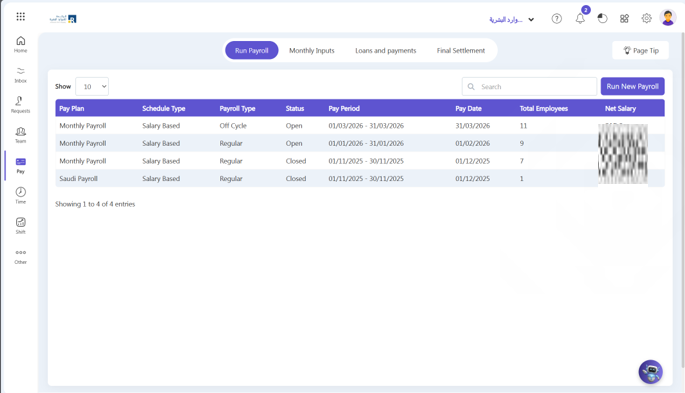This screenshot has width=685, height=393.
Task: Open Requests from the sidebar
Action: point(21,105)
